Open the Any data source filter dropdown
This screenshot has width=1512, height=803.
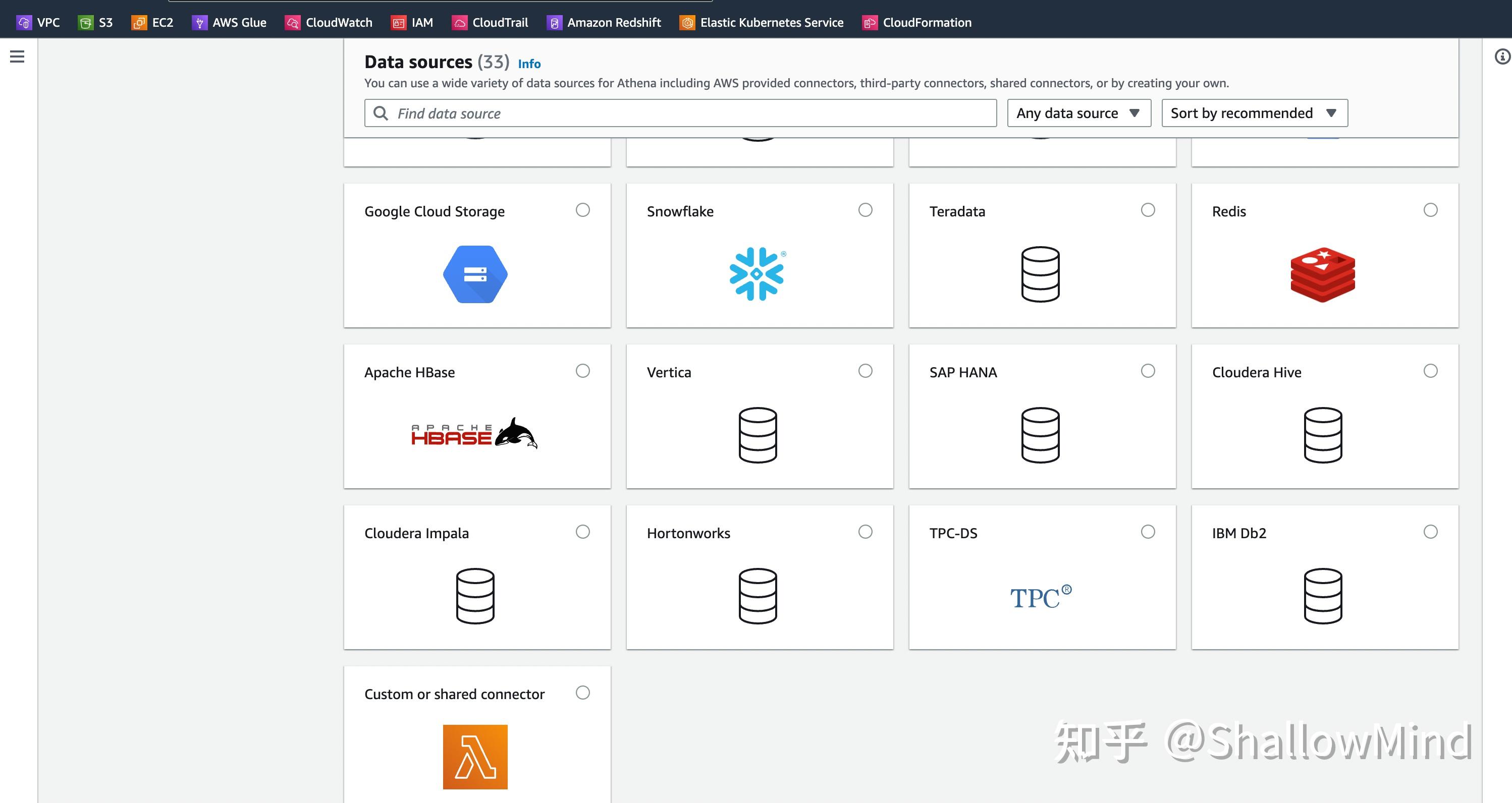[1079, 112]
